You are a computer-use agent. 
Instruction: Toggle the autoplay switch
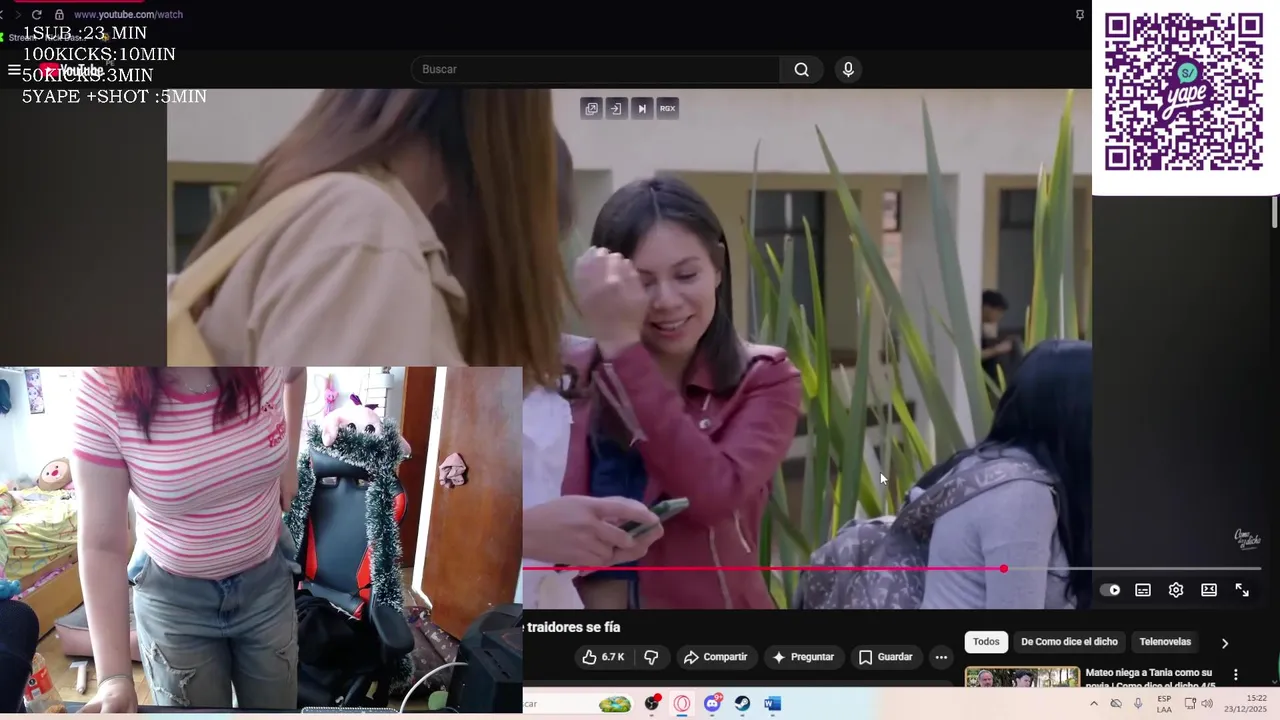(1110, 590)
